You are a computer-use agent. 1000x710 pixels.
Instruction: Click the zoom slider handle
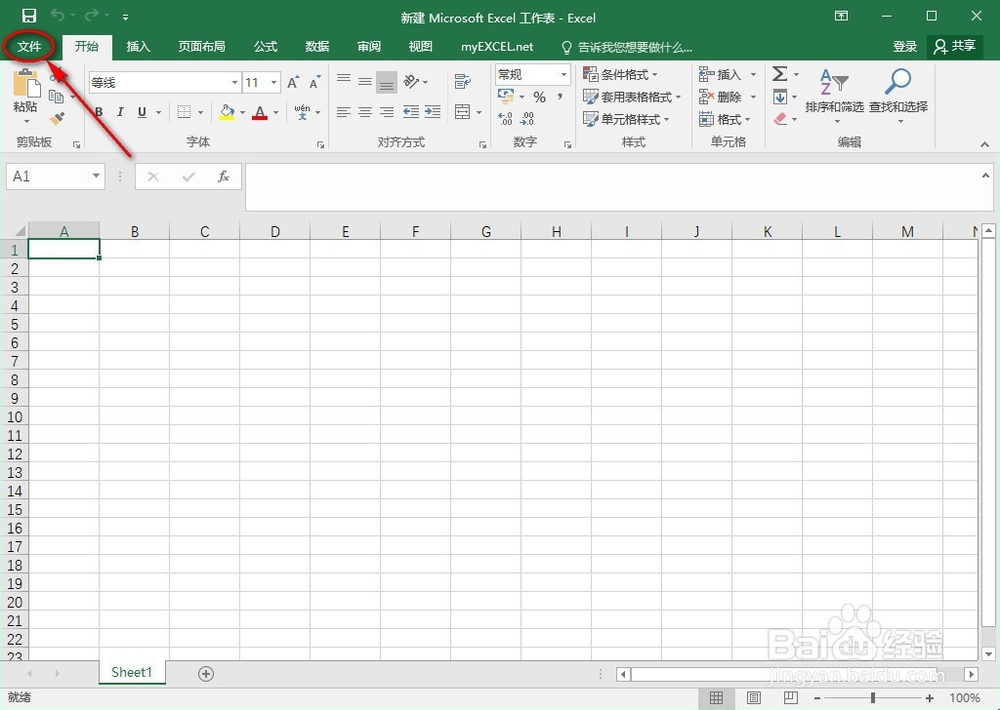(x=873, y=698)
